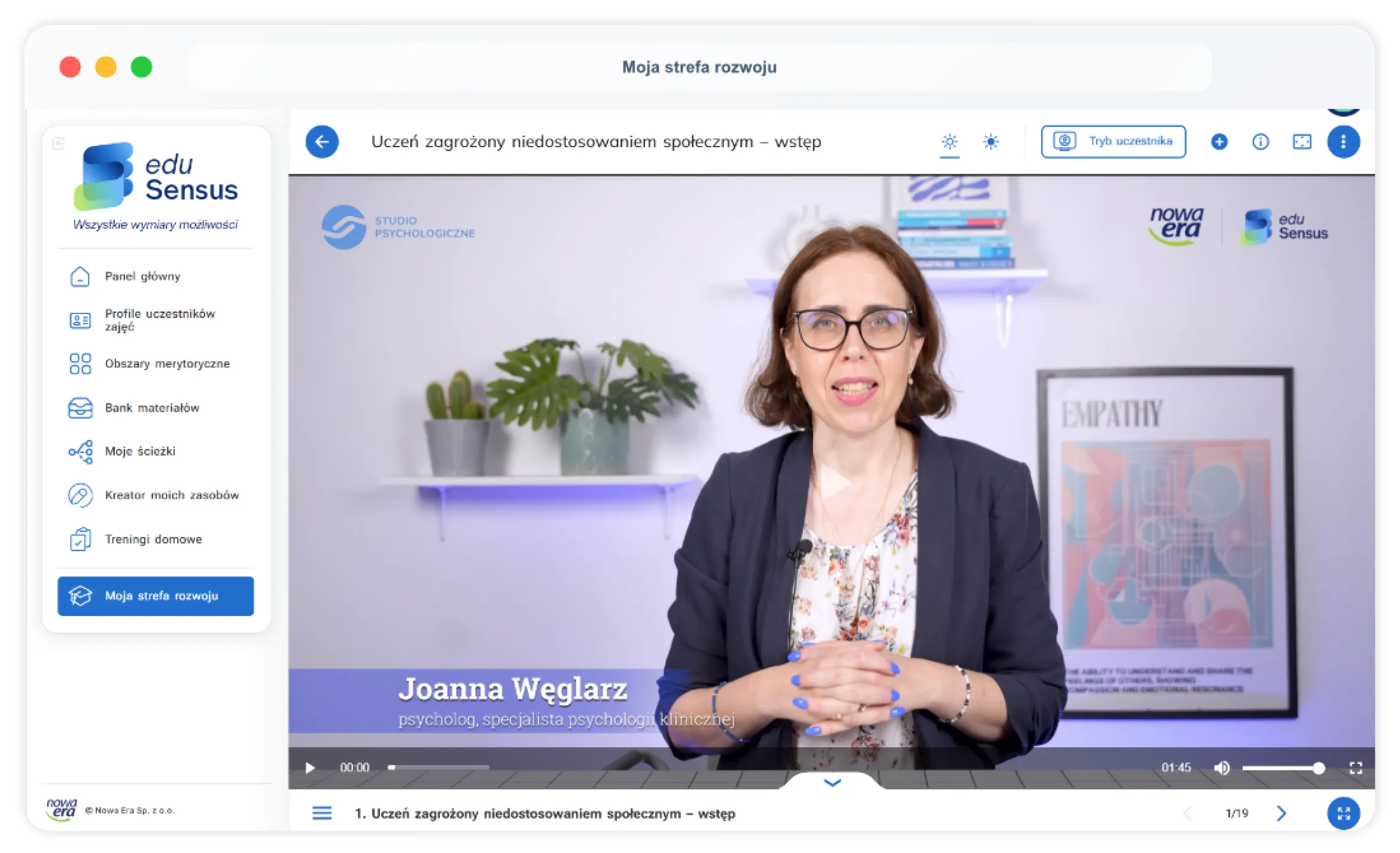
Task: Click the 1/19 page counter
Action: coord(1237,814)
